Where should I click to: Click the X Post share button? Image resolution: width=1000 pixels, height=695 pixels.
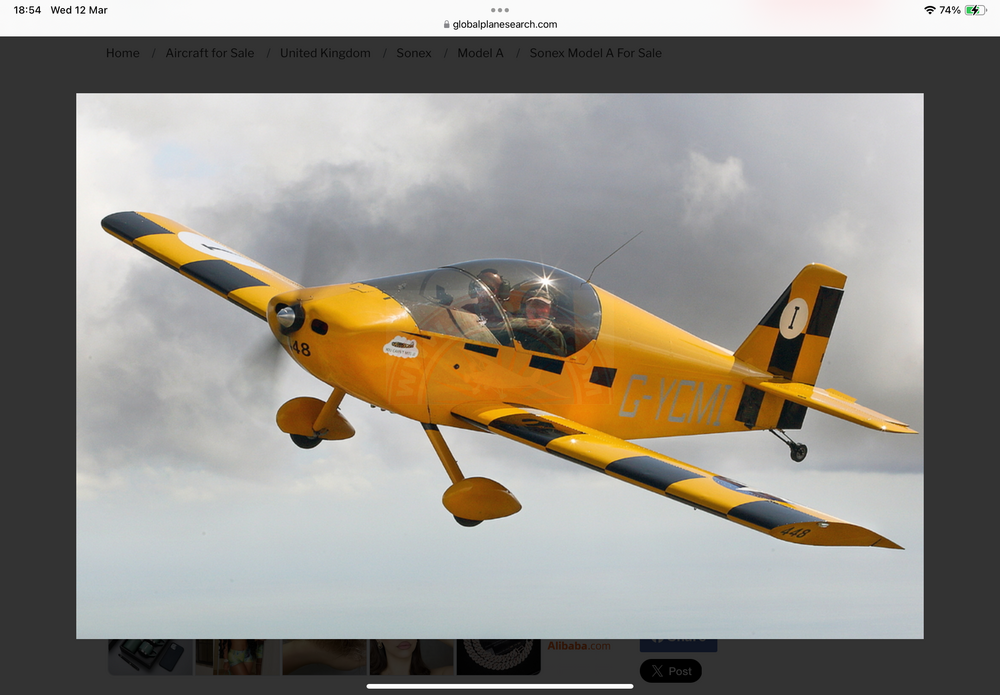(670, 671)
